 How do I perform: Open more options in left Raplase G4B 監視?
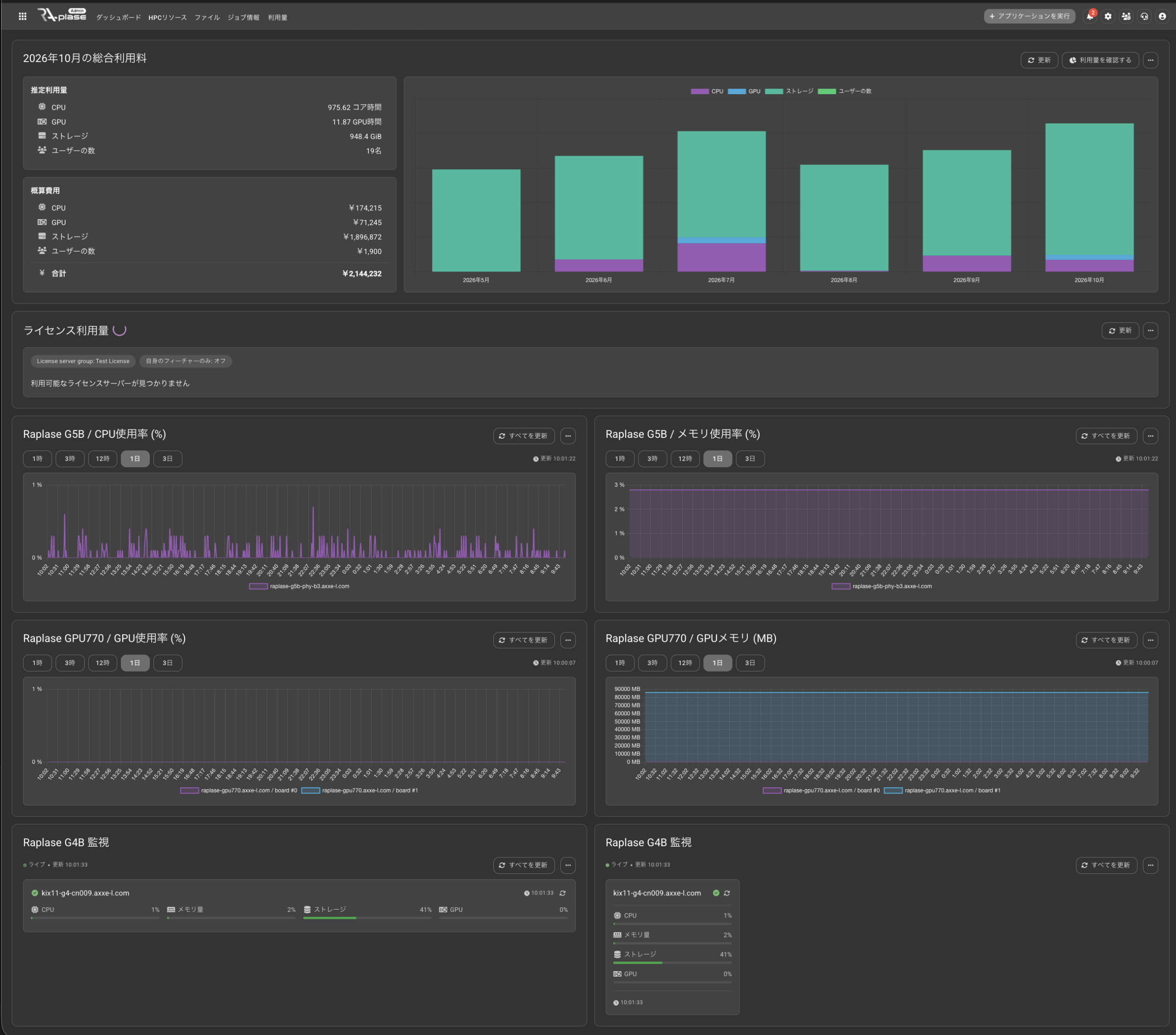568,865
